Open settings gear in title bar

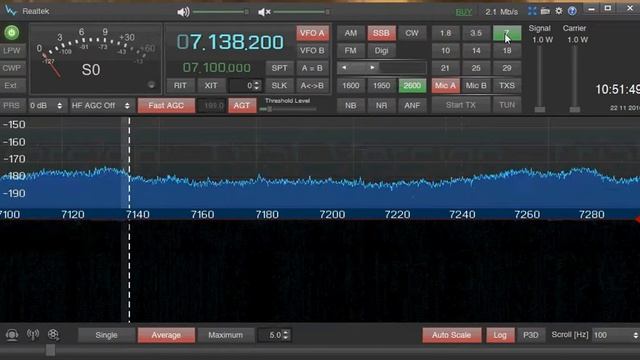[x=559, y=11]
